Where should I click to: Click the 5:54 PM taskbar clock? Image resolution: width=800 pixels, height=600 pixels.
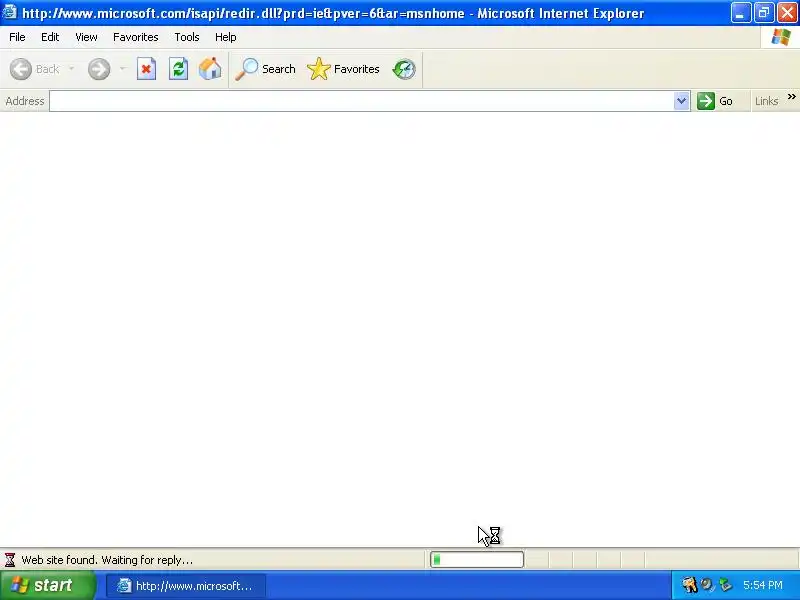tap(763, 585)
